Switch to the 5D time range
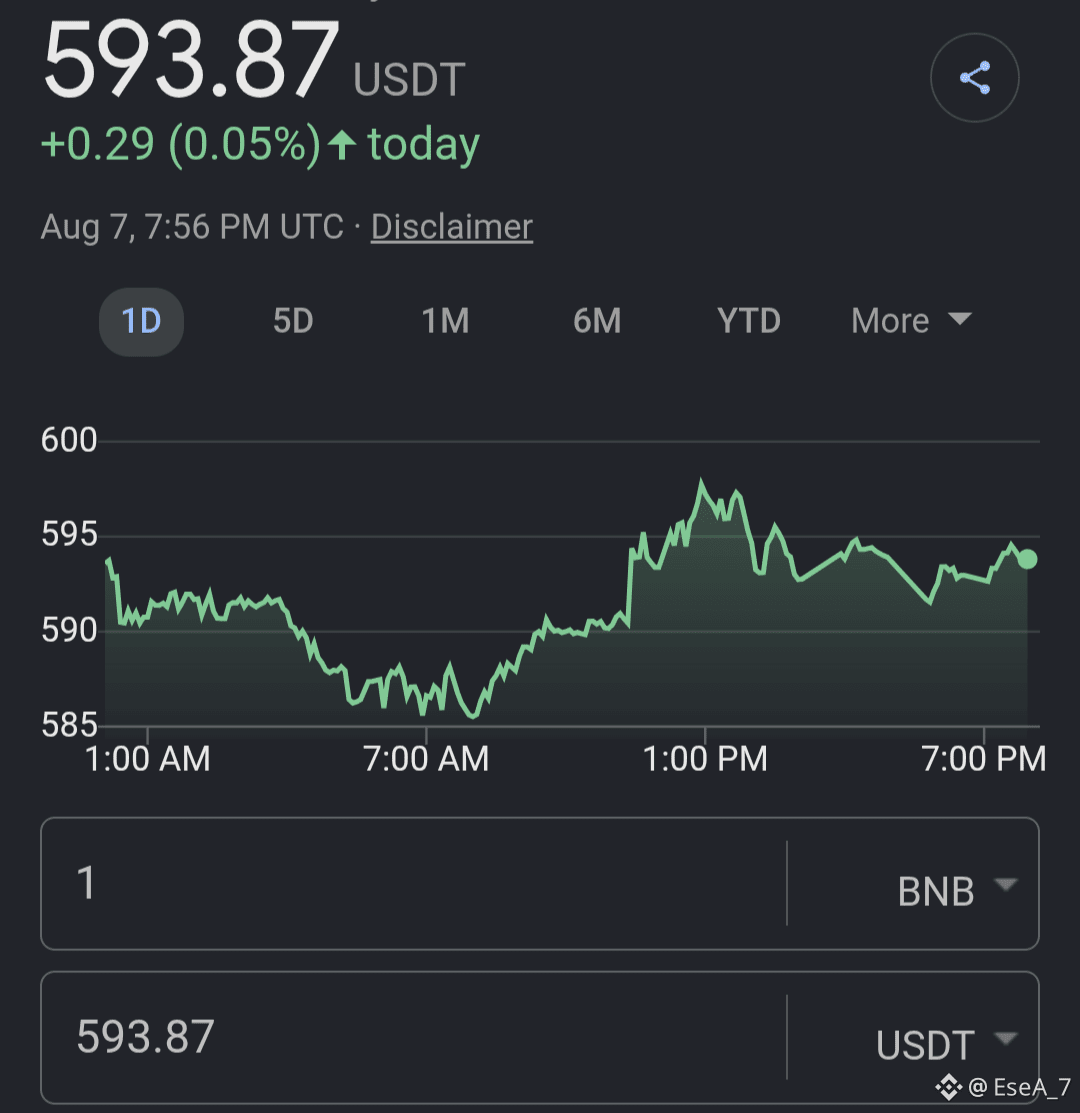The width and height of the screenshot is (1080, 1113). tap(293, 322)
